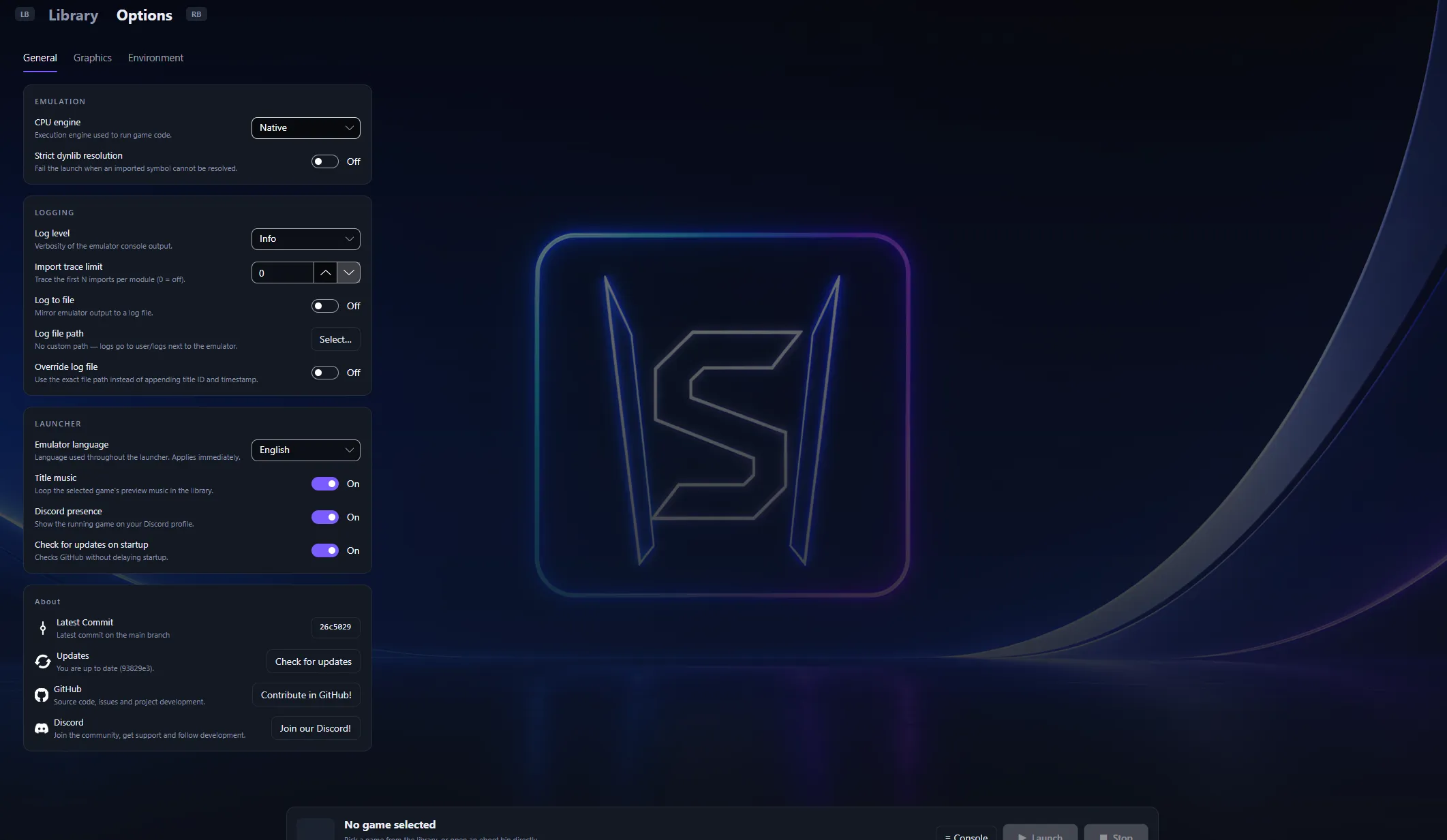Click the 'LOGGING' section heading
This screenshot has width=1447, height=840.
tap(55, 213)
